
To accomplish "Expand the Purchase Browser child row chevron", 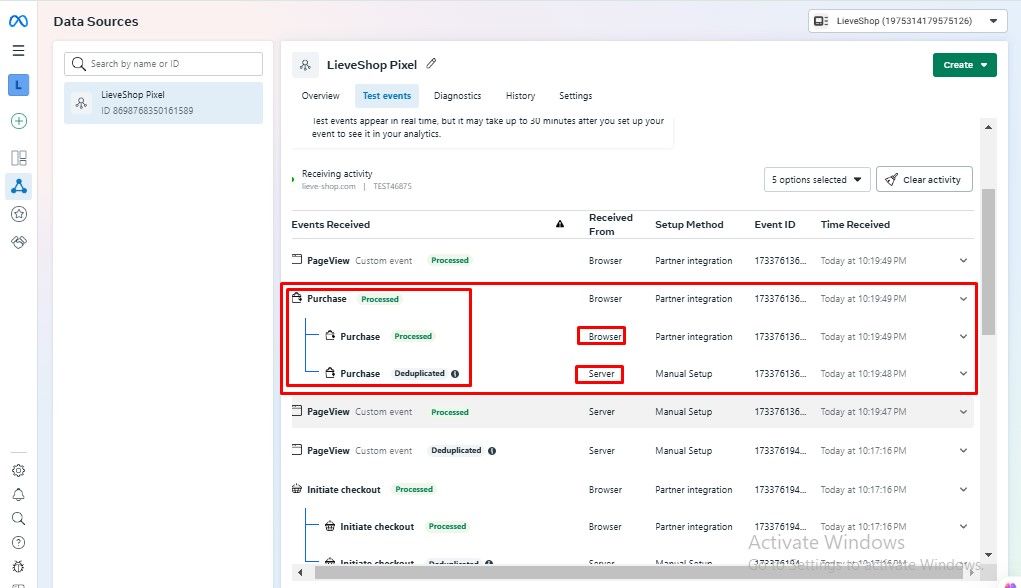I will (x=964, y=337).
